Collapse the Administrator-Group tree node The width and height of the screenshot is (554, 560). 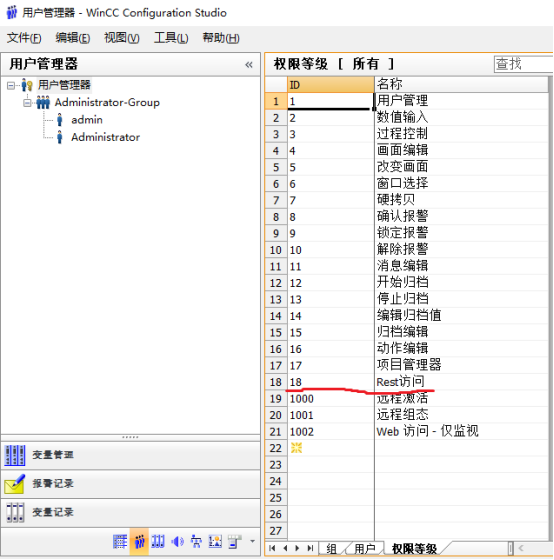click(27, 103)
